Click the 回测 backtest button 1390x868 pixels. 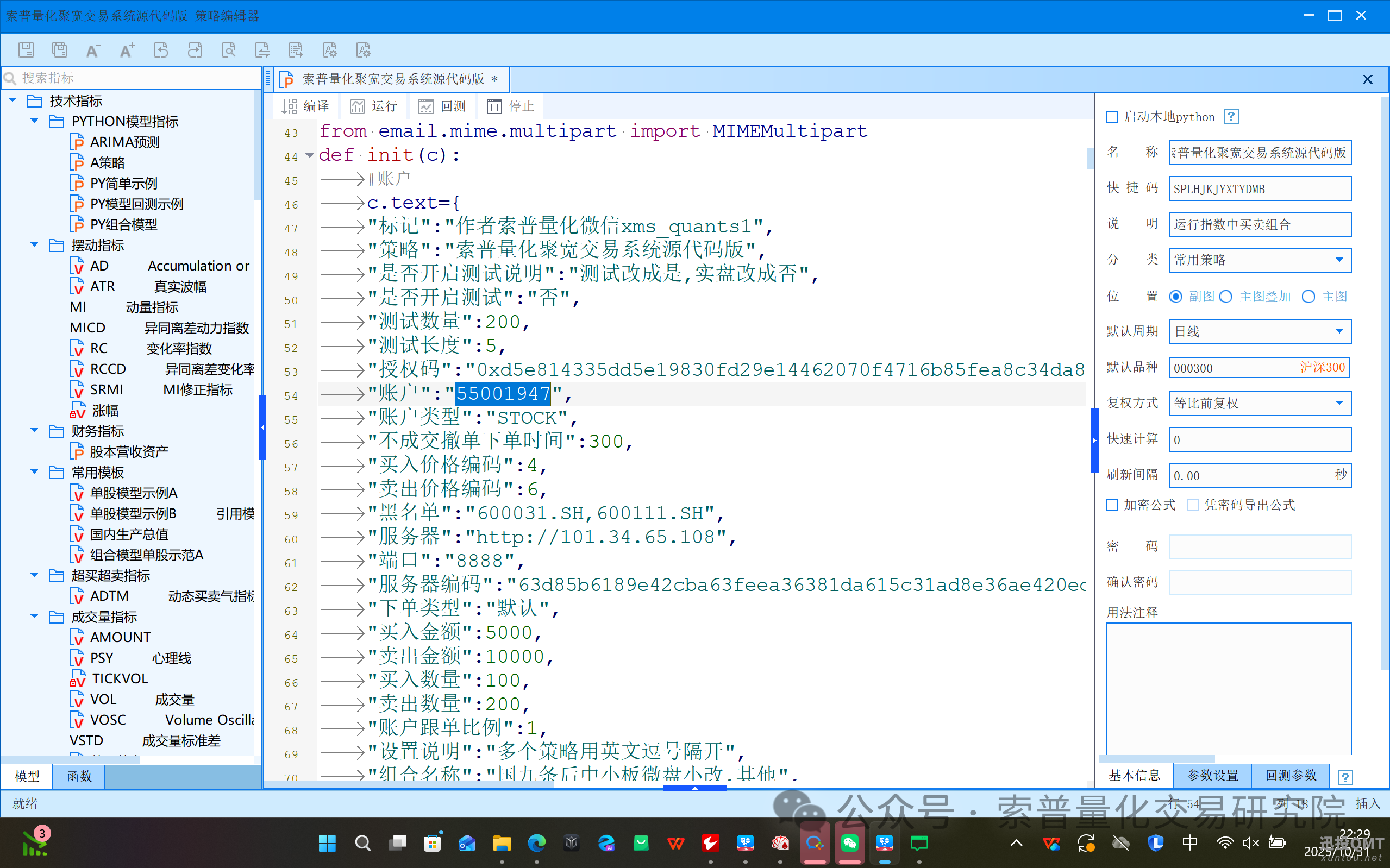(442, 106)
